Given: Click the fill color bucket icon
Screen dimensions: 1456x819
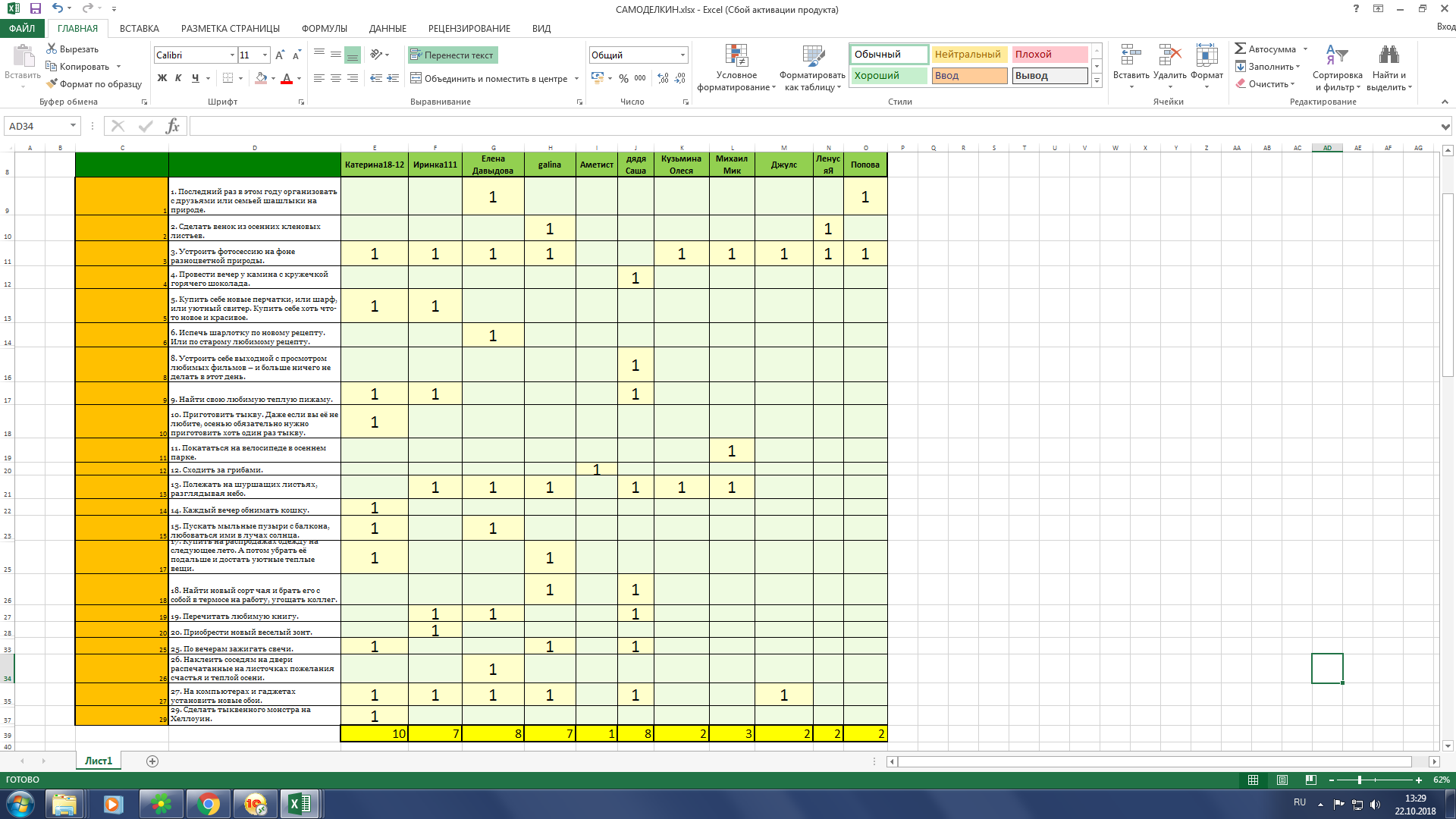Looking at the screenshot, I should (x=261, y=78).
